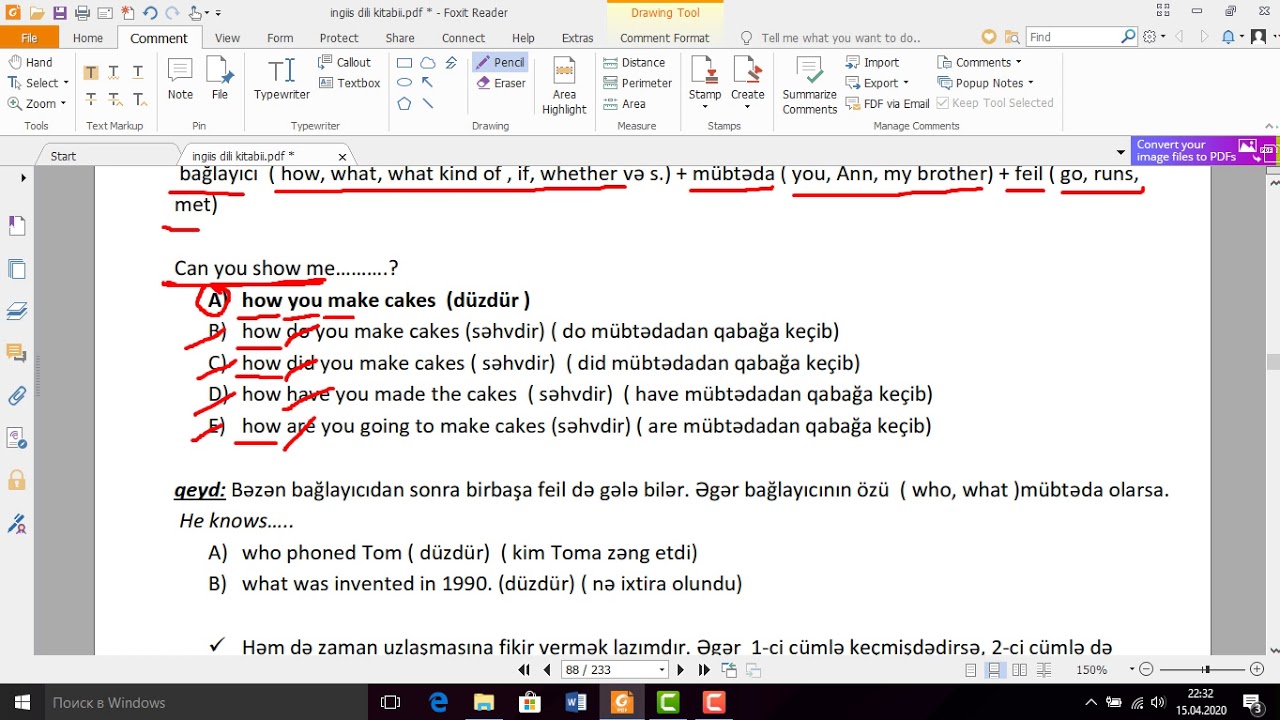
Task: Select the Perimeter measure tool
Action: [638, 83]
